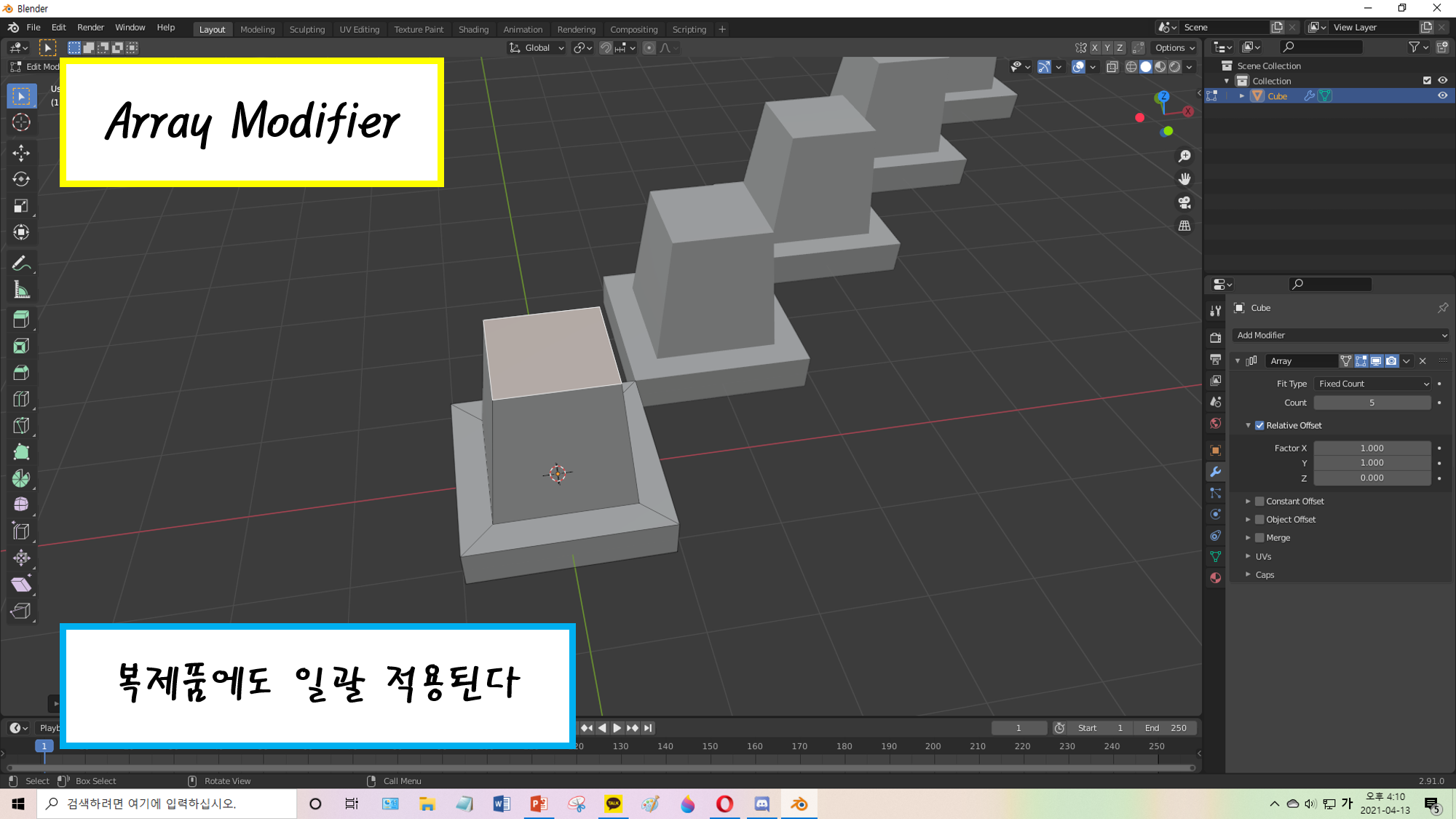
Task: Remove the Array modifier with the X button
Action: point(1422,360)
